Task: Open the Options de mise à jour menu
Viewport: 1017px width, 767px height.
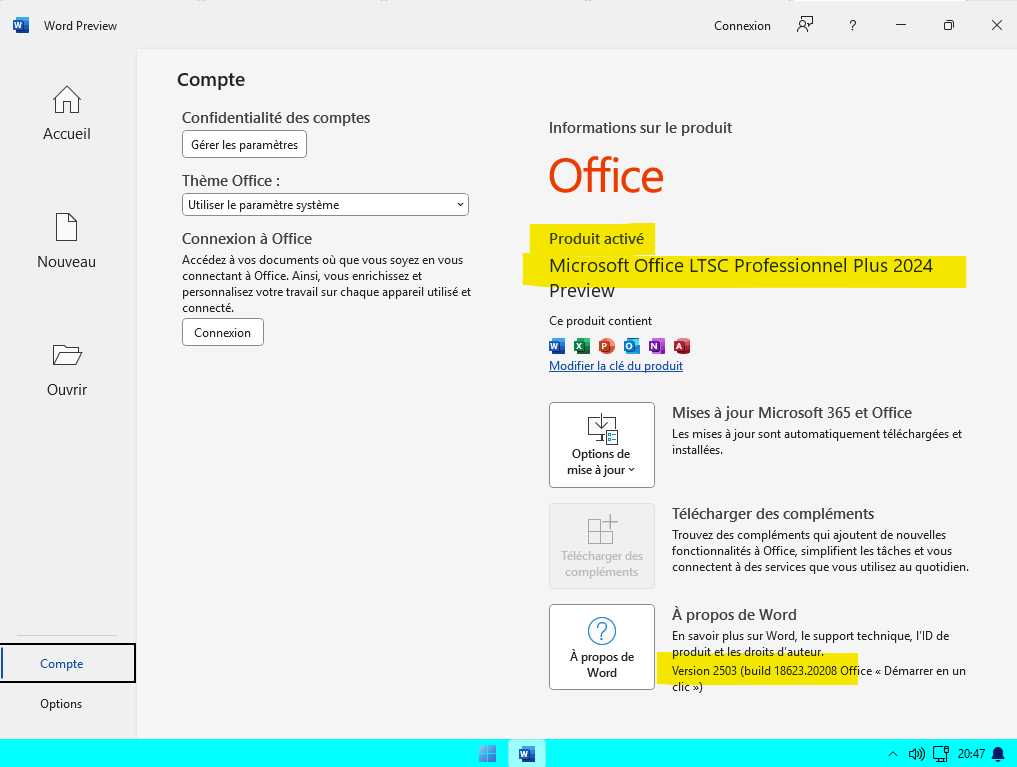Action: tap(602, 445)
